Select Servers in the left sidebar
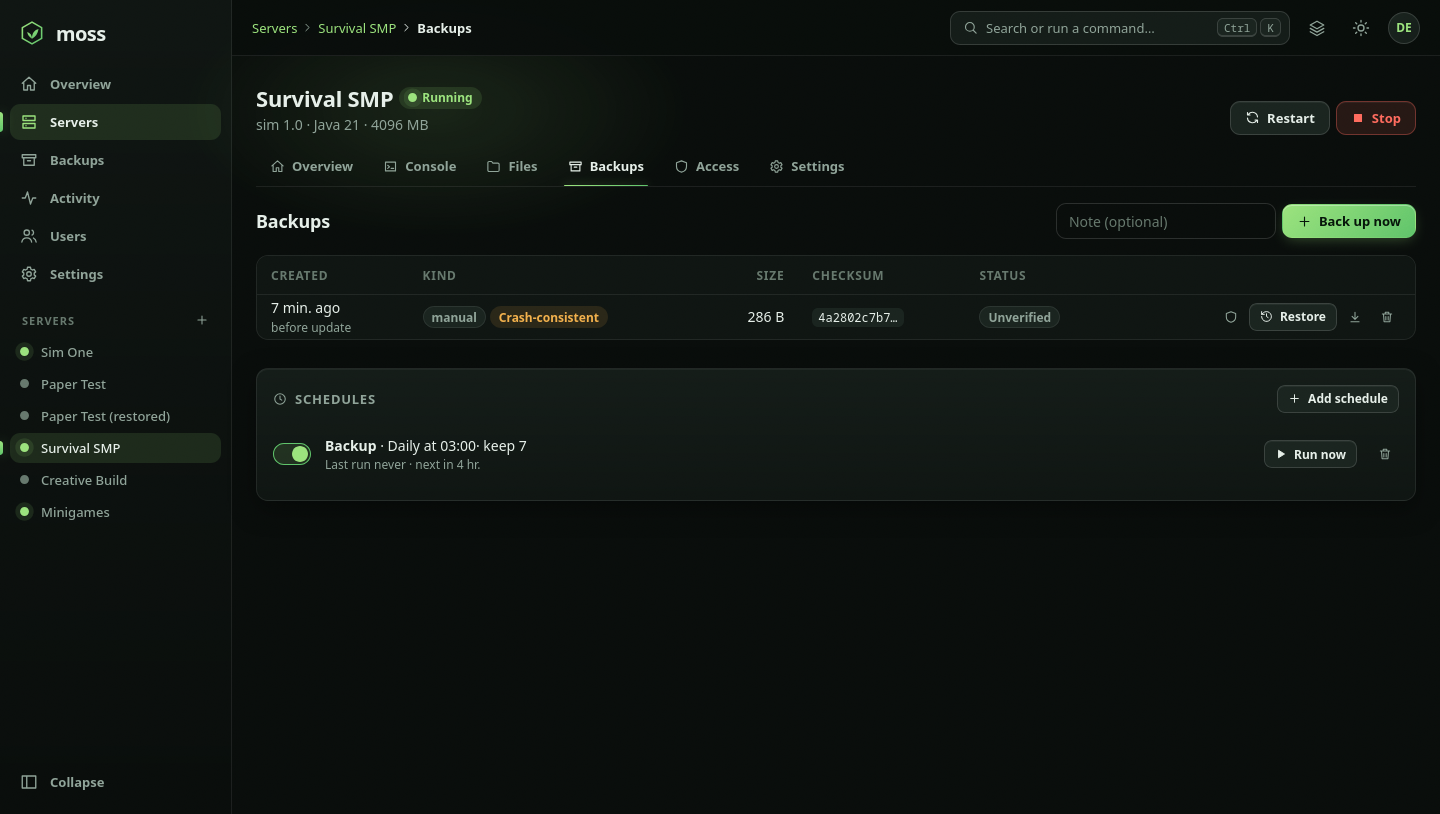 tap(115, 122)
